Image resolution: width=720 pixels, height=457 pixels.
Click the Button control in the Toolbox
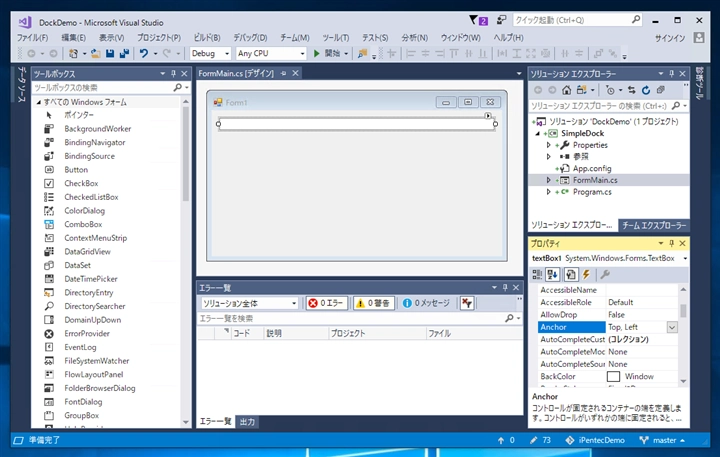tap(76, 169)
